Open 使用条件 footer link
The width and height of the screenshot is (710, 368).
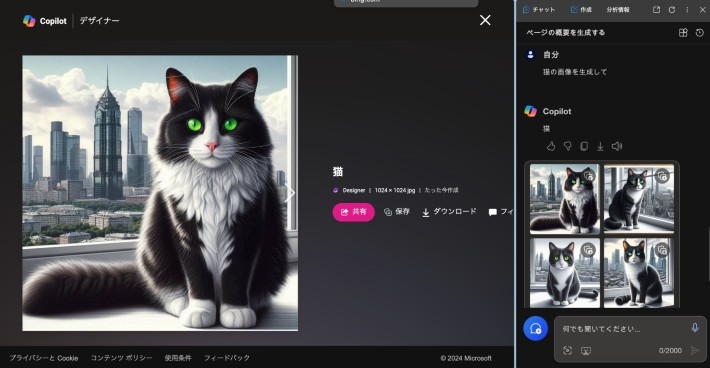click(178, 358)
